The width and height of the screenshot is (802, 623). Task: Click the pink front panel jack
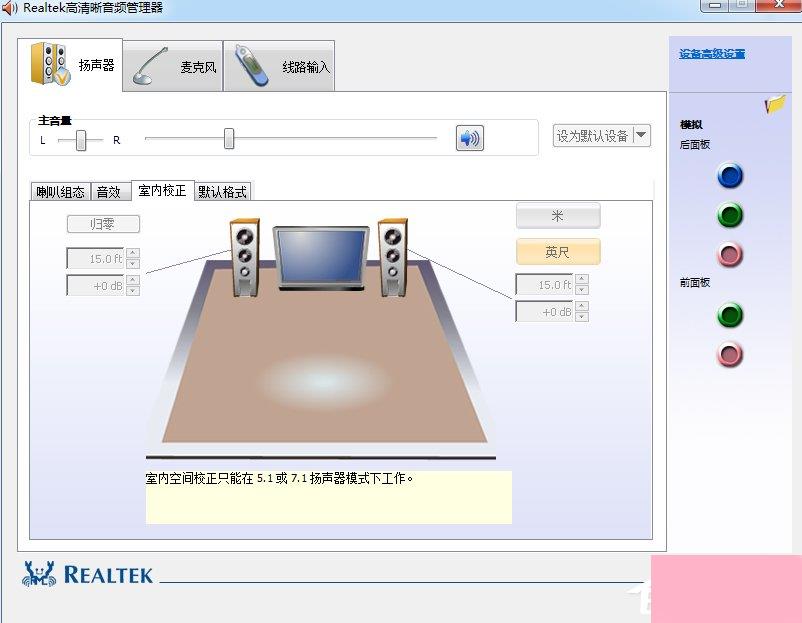[730, 354]
